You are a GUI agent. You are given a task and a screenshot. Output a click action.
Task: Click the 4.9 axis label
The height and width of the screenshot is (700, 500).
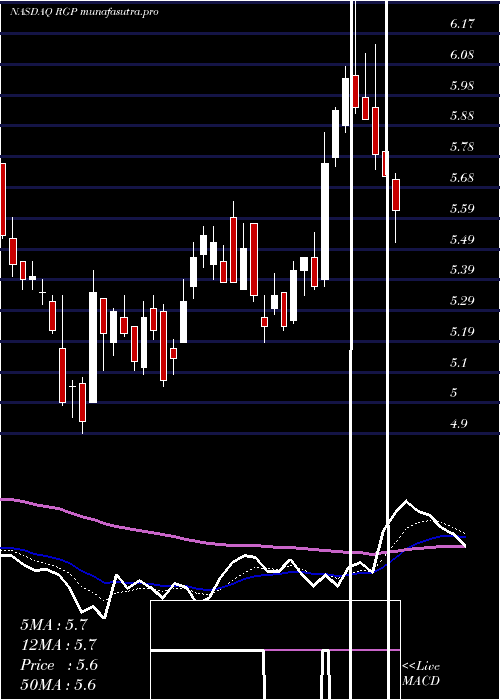tap(458, 424)
